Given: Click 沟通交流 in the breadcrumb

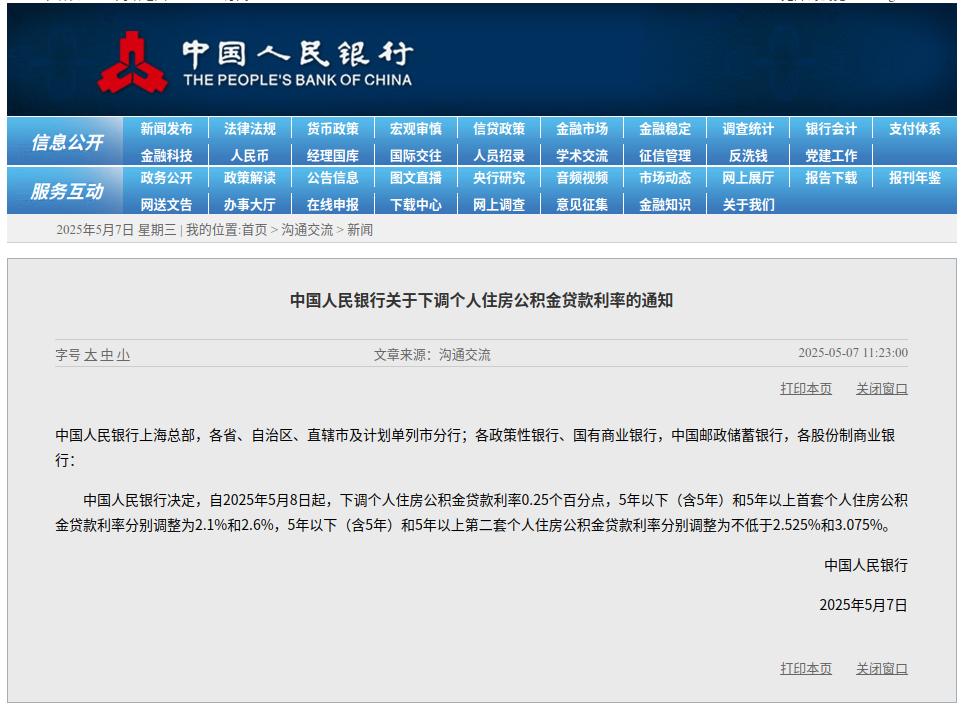Looking at the screenshot, I should [x=307, y=230].
